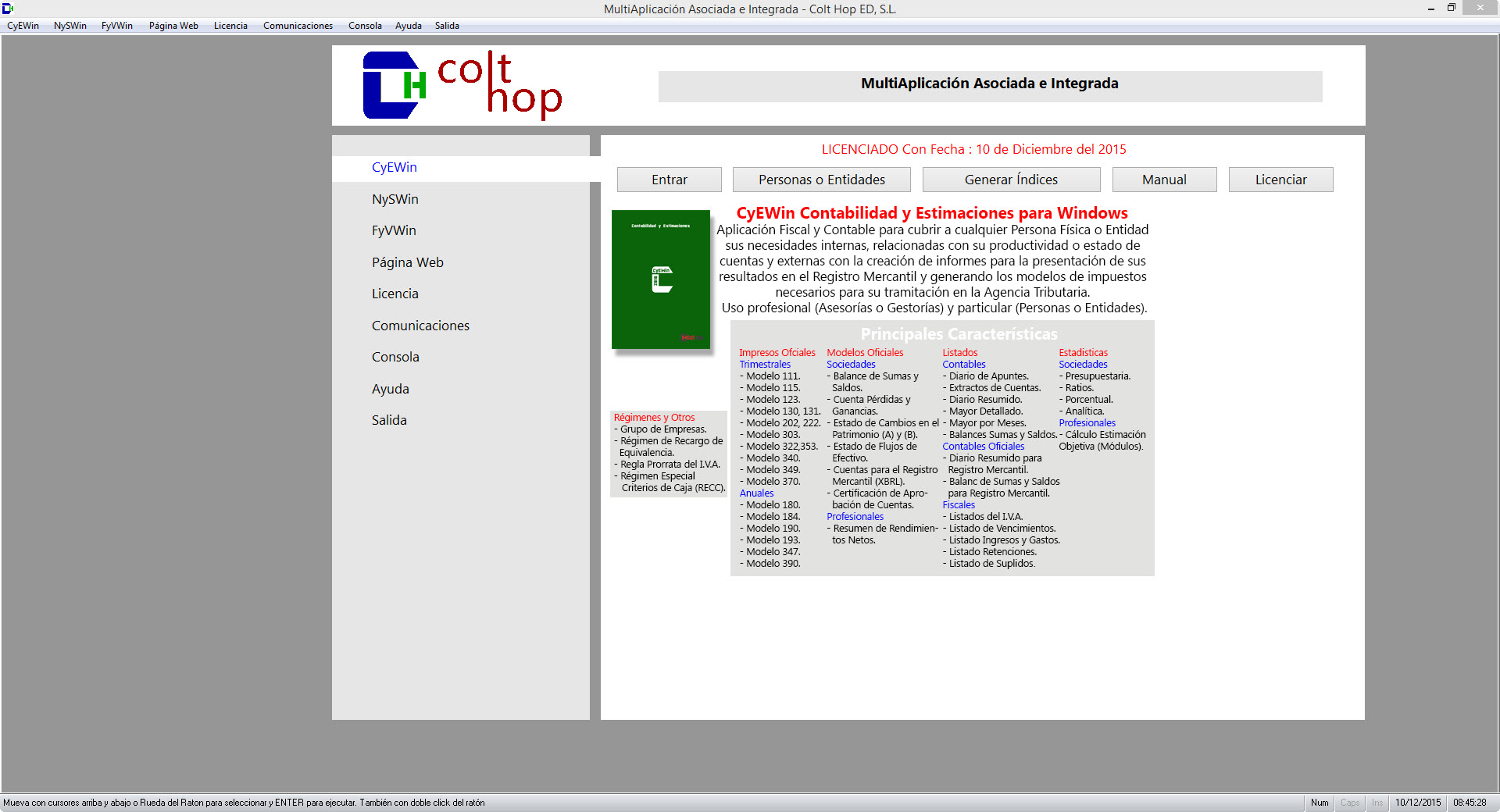Click the green CyEWin product box image
This screenshot has width=1500, height=812.
click(x=661, y=280)
